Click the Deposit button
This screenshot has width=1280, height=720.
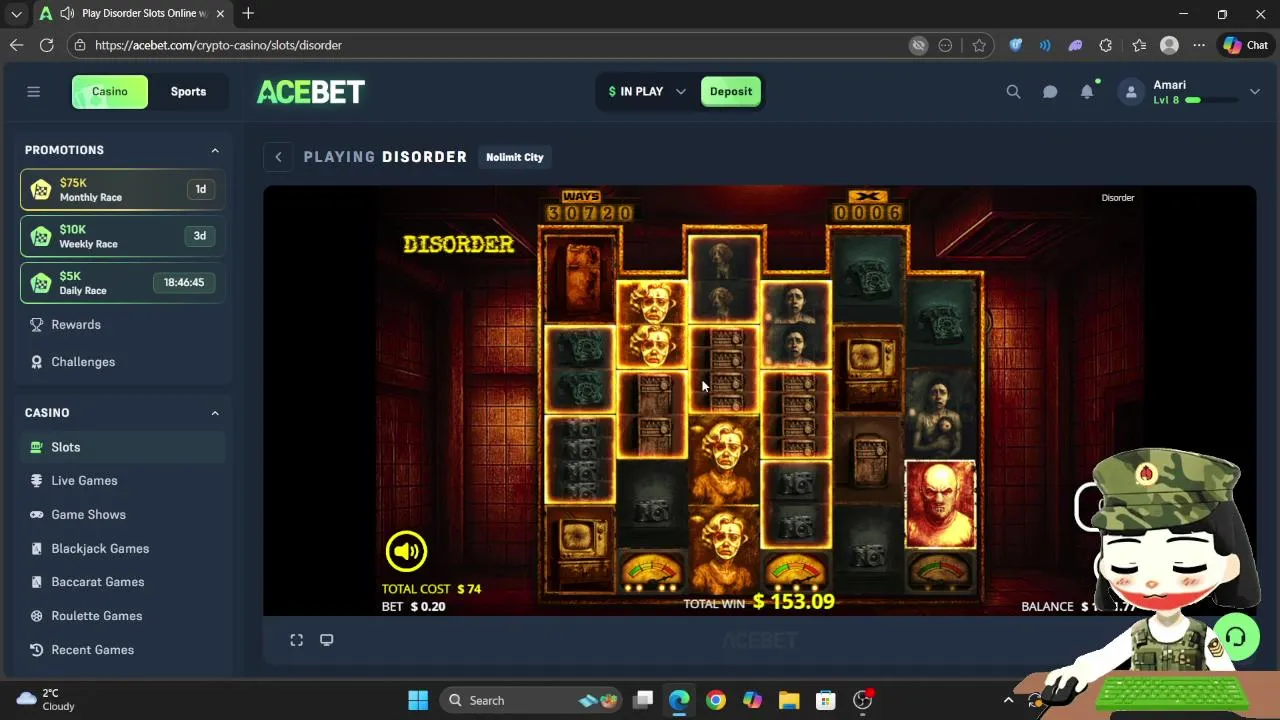click(x=731, y=91)
